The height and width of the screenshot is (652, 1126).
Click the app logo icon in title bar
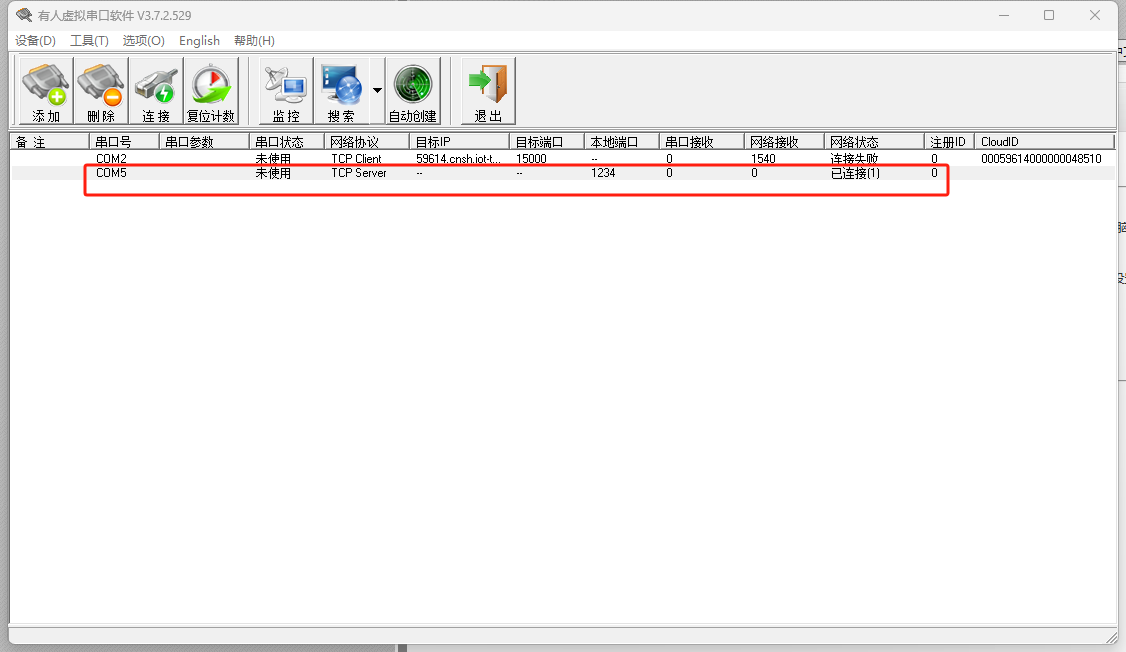point(24,15)
